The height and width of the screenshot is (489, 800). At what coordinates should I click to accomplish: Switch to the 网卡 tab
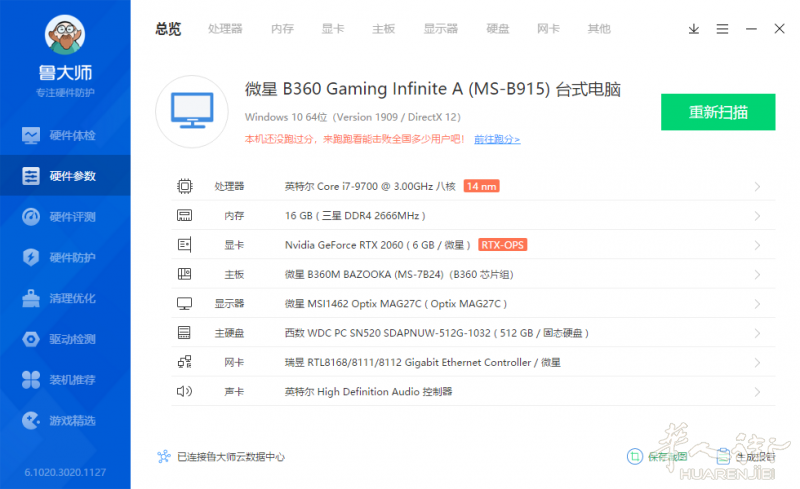click(x=548, y=29)
